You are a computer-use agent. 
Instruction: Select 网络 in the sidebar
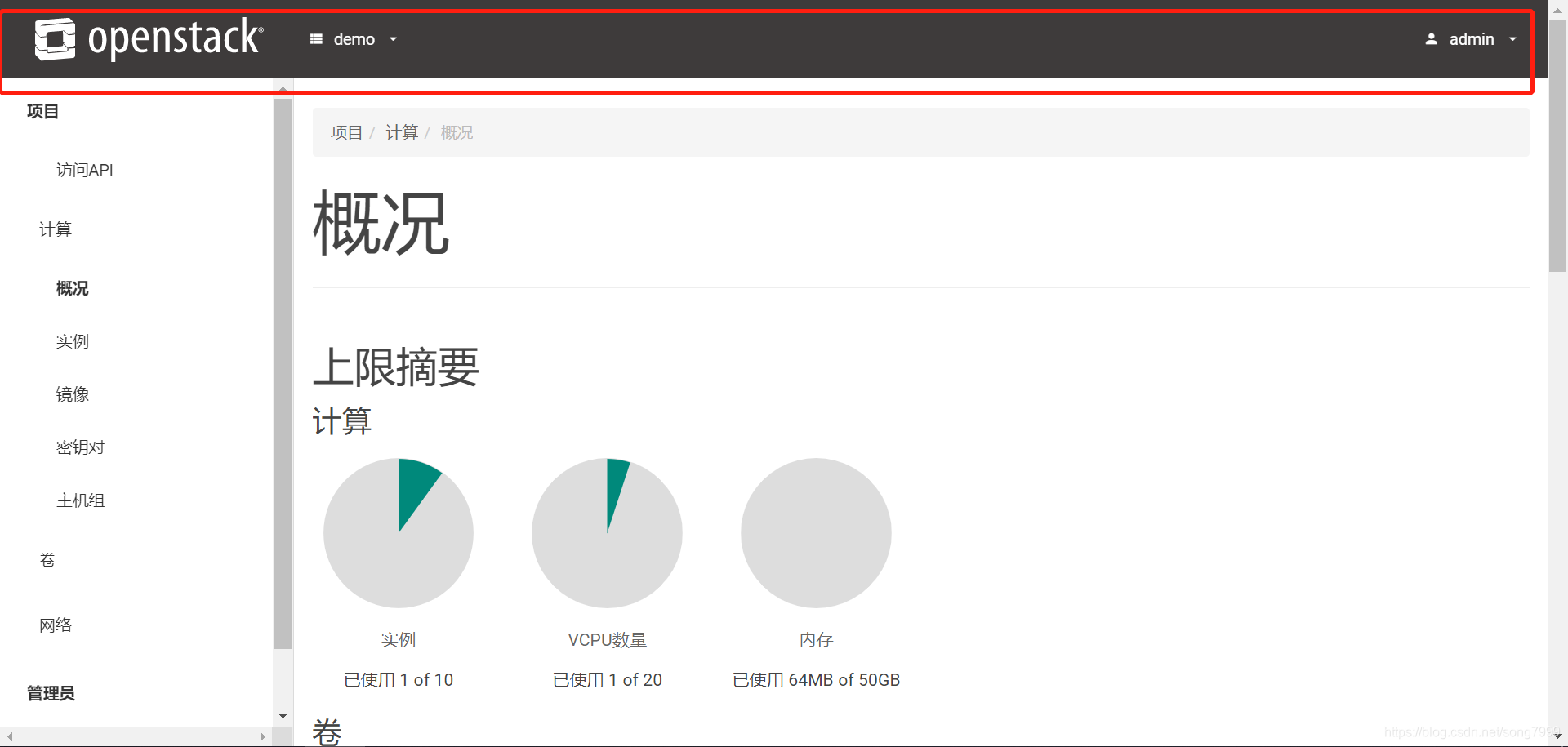coord(55,625)
